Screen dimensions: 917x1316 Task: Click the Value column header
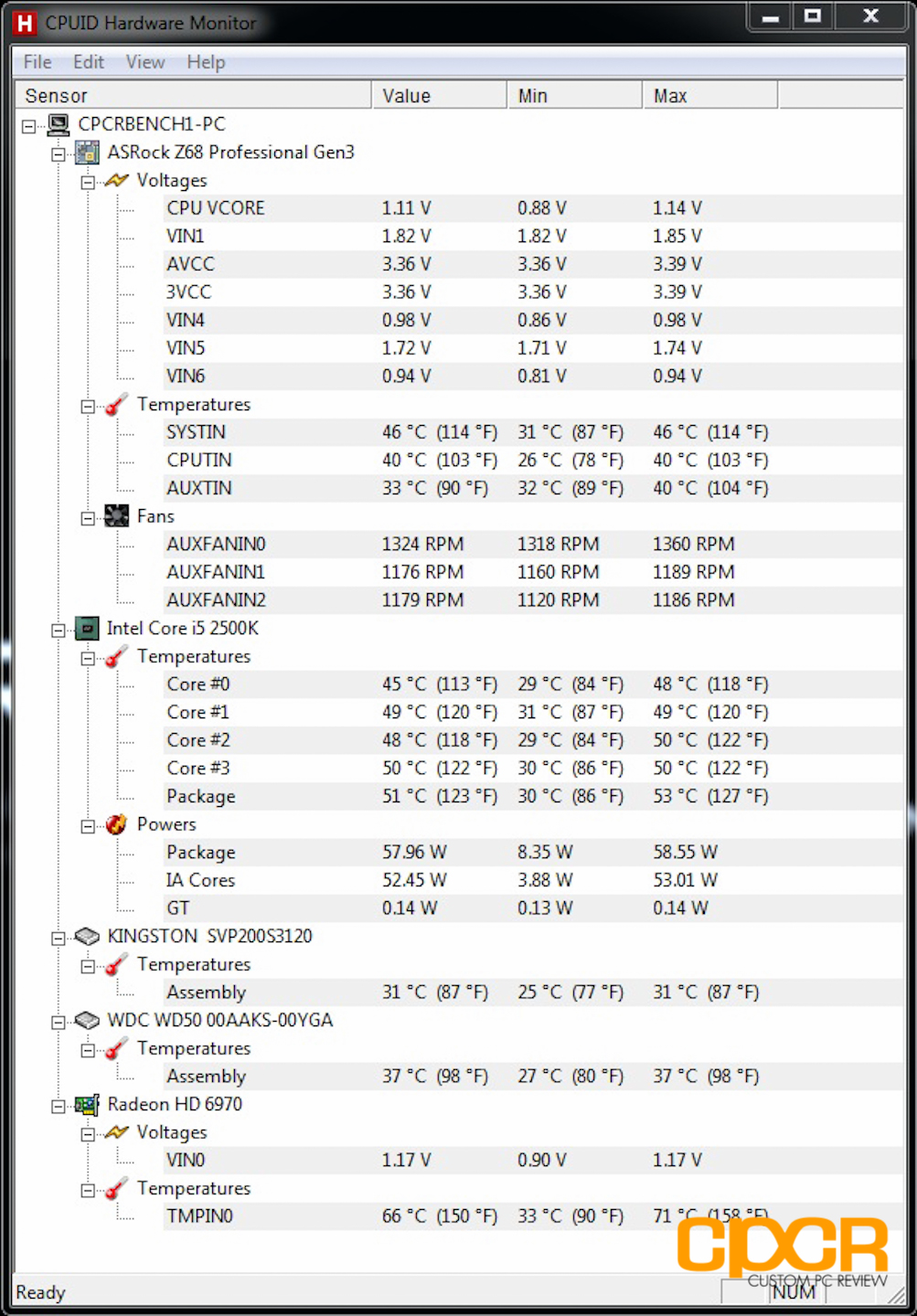point(440,96)
